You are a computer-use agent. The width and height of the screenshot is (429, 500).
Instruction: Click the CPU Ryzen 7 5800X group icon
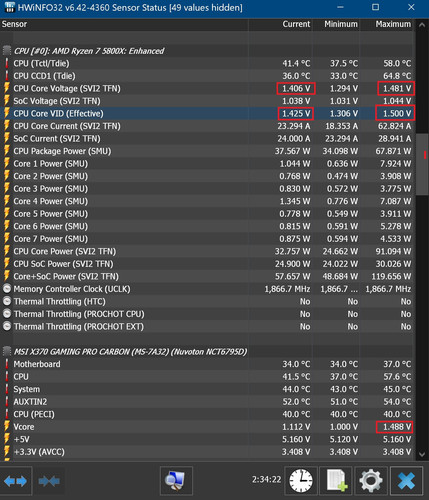pos(7,51)
